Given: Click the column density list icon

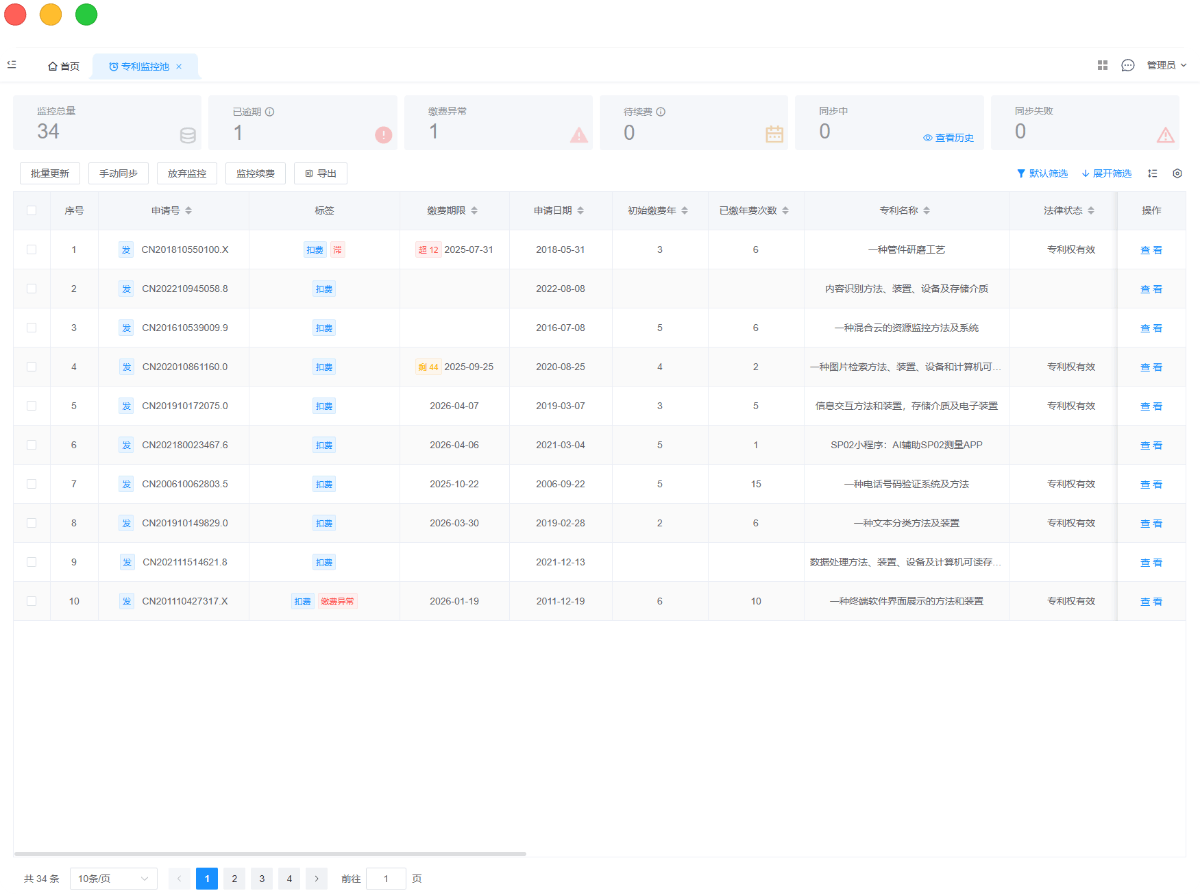Looking at the screenshot, I should click(1152, 172).
